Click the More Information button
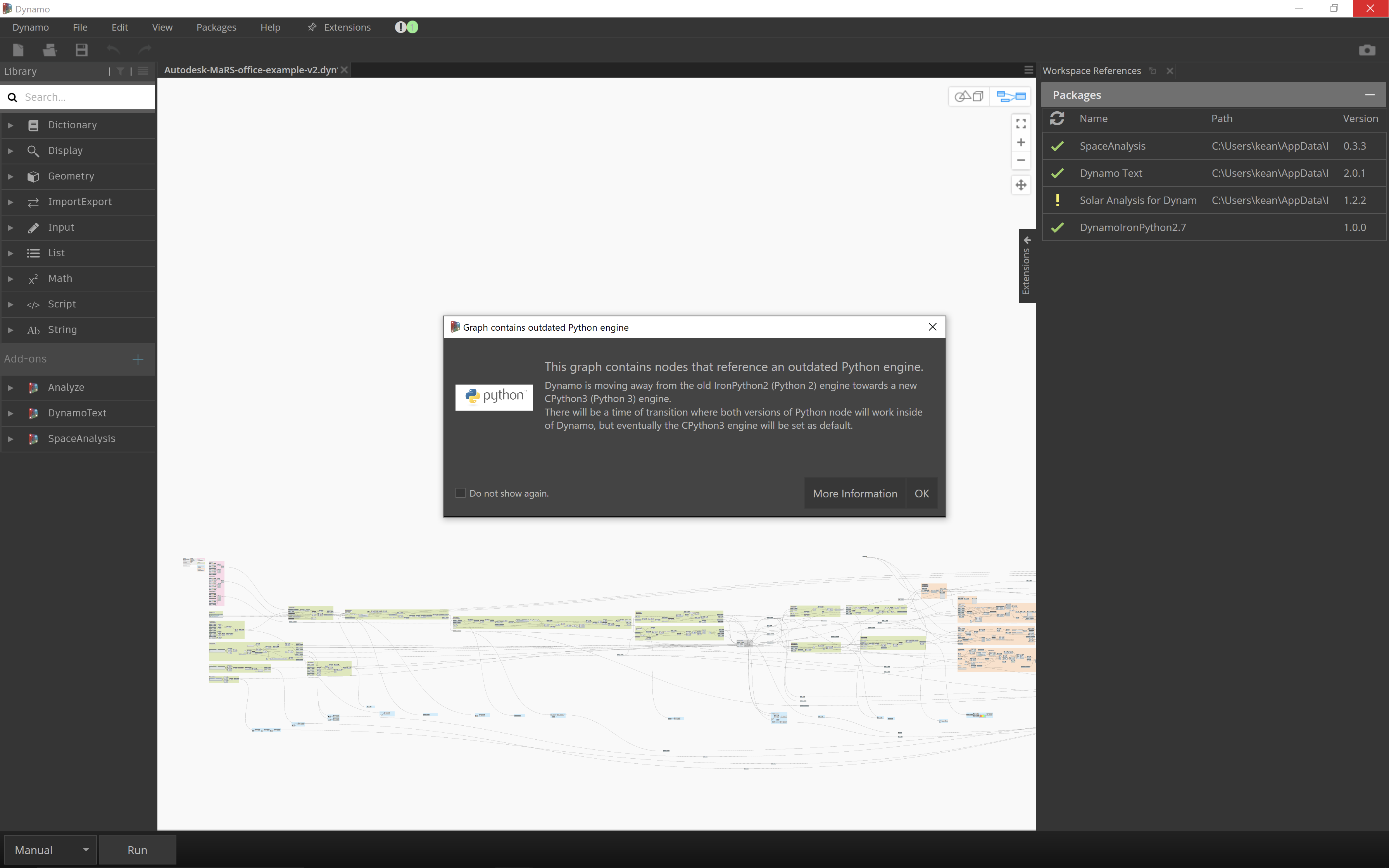The image size is (1389, 868). tap(855, 494)
